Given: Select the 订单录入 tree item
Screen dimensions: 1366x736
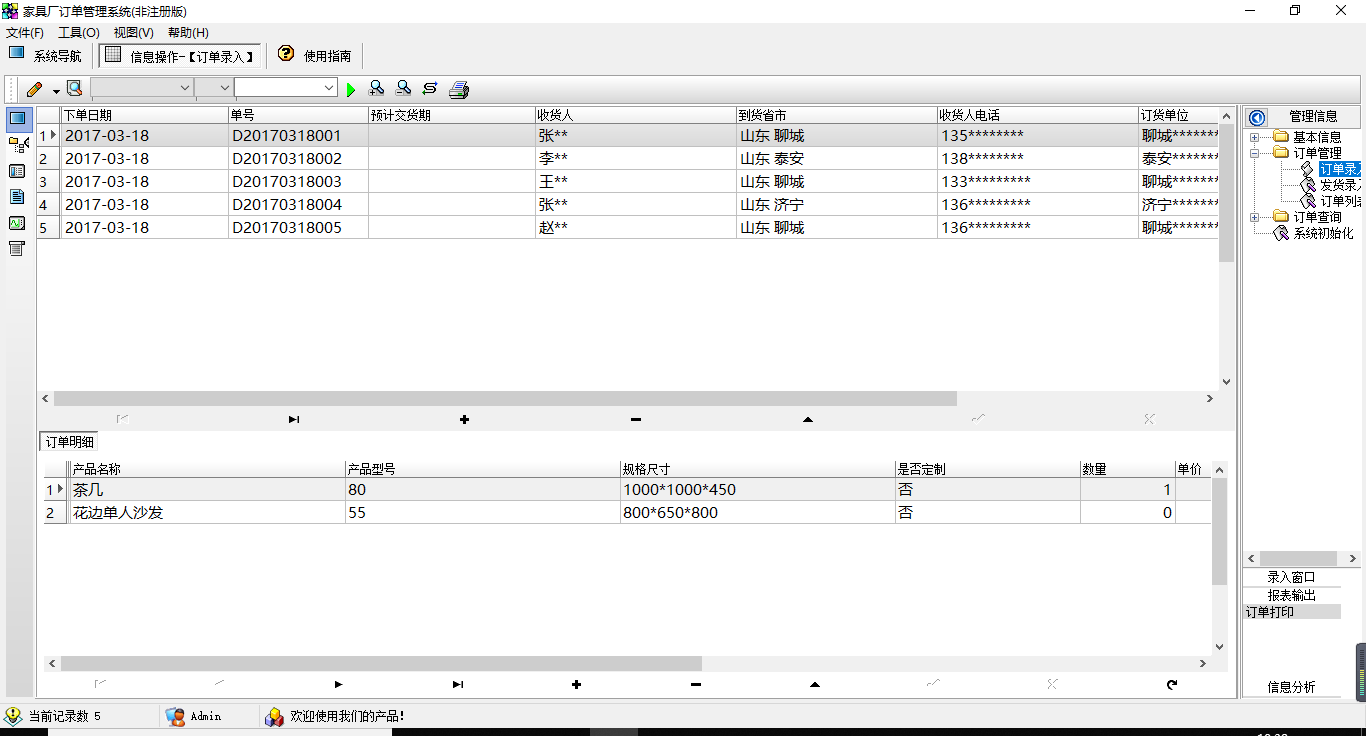Looking at the screenshot, I should [1340, 169].
